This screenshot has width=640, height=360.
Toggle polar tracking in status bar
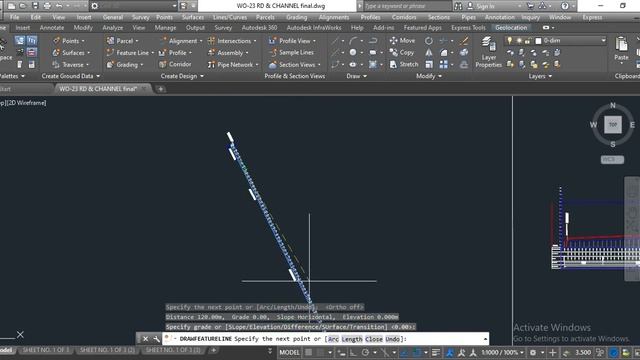pos(365,352)
